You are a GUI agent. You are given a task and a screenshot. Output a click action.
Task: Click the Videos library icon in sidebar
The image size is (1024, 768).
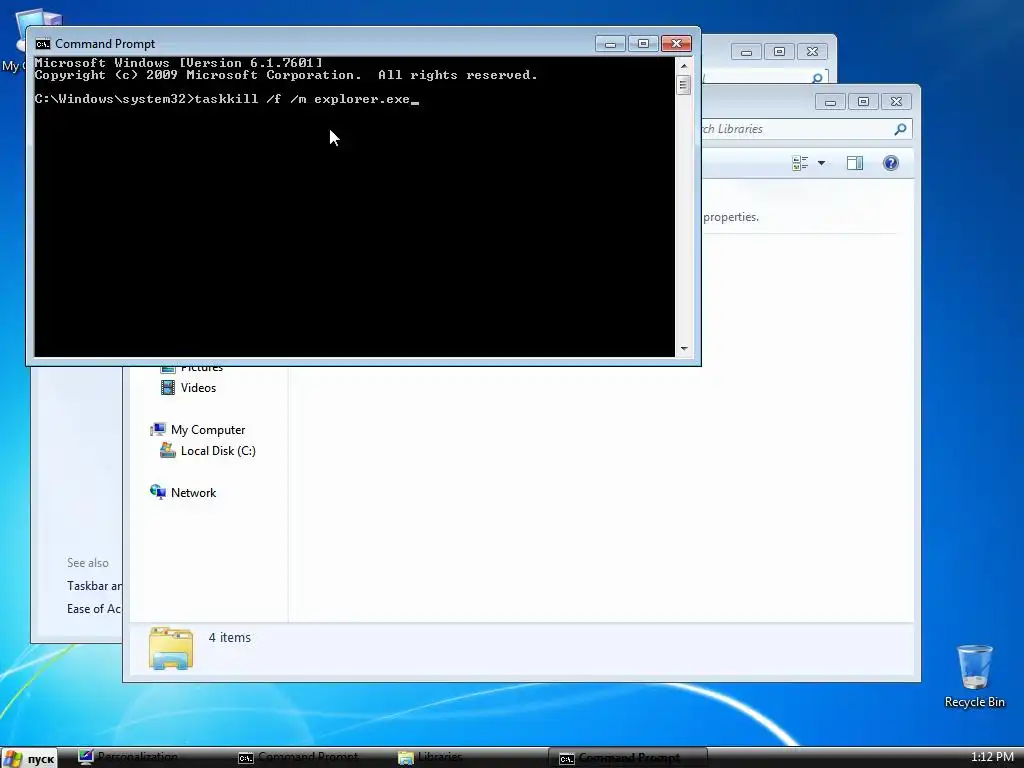[168, 388]
